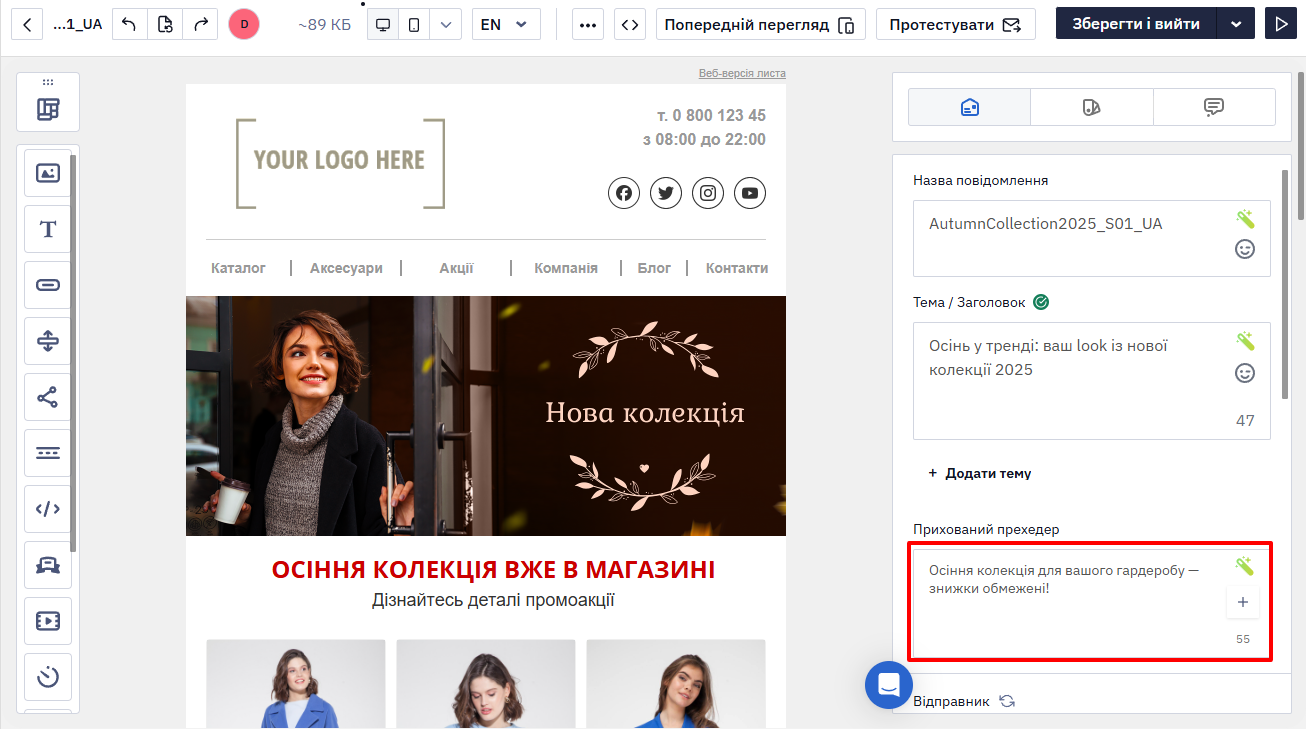The width and height of the screenshot is (1306, 729).
Task: Click the YOUR LOGO HERE placeholder
Action: (x=340, y=163)
